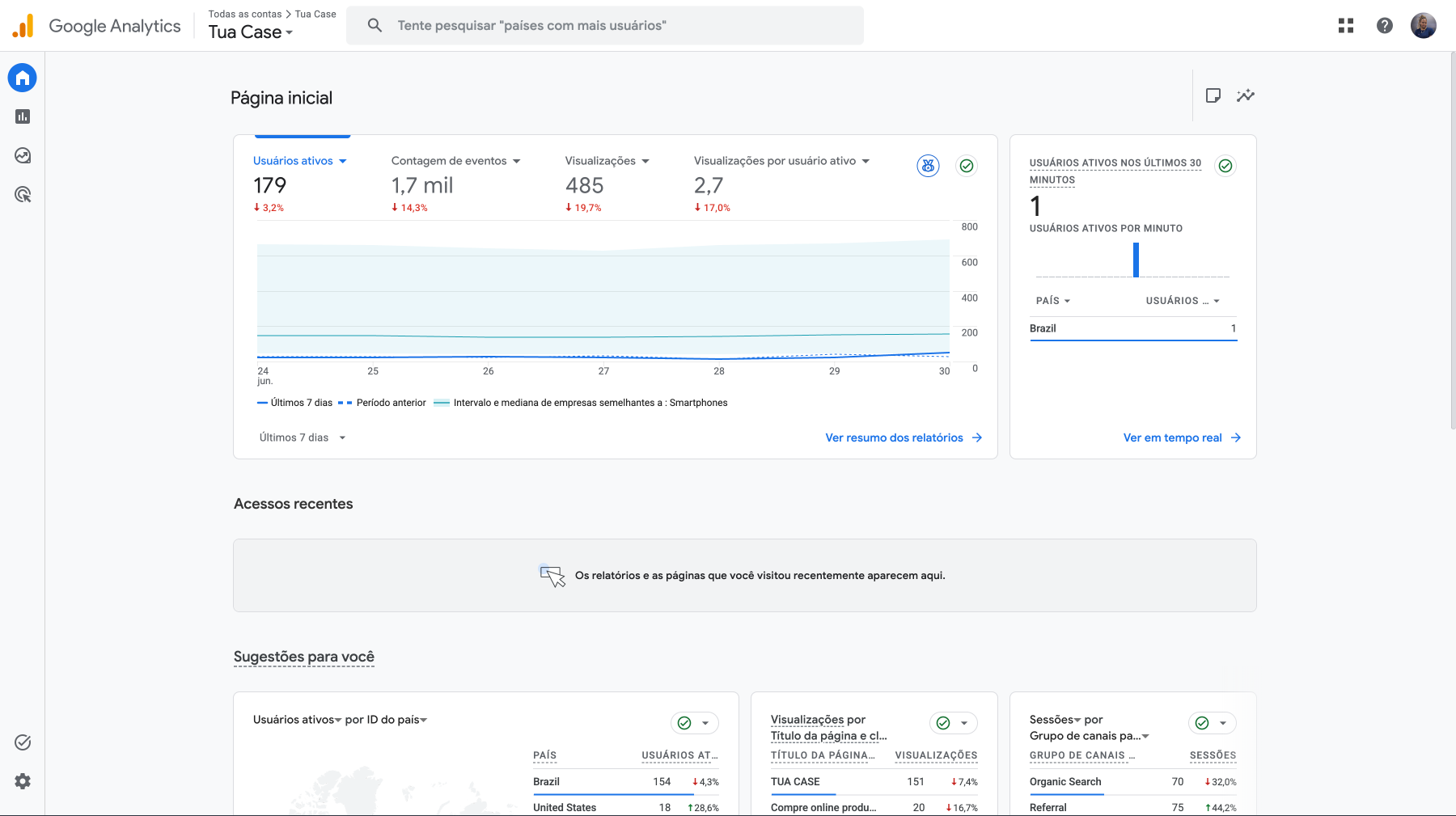Expand the Tua Case property selector

coord(251,32)
